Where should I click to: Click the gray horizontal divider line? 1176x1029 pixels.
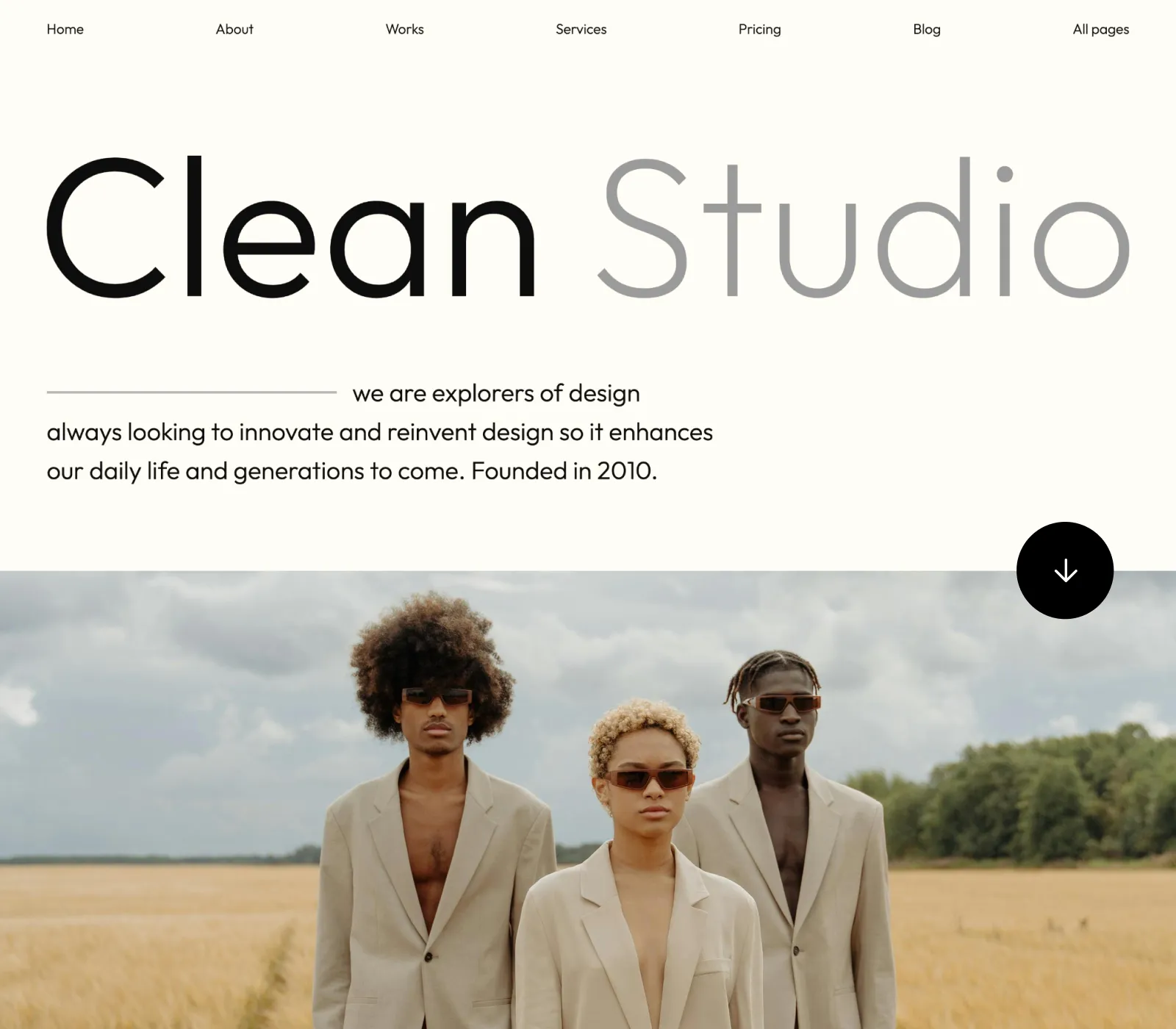click(x=192, y=392)
